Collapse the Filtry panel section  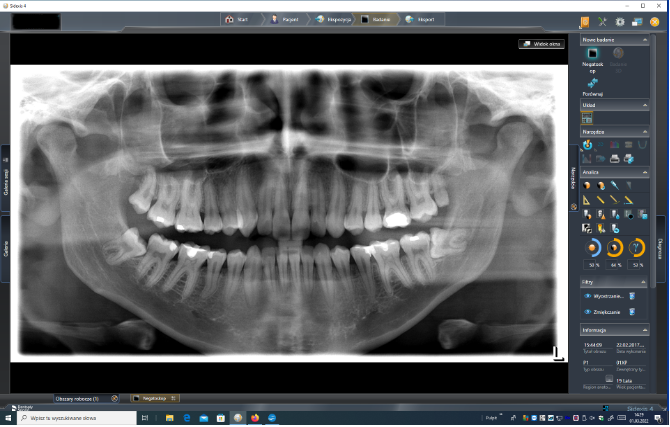(x=644, y=283)
